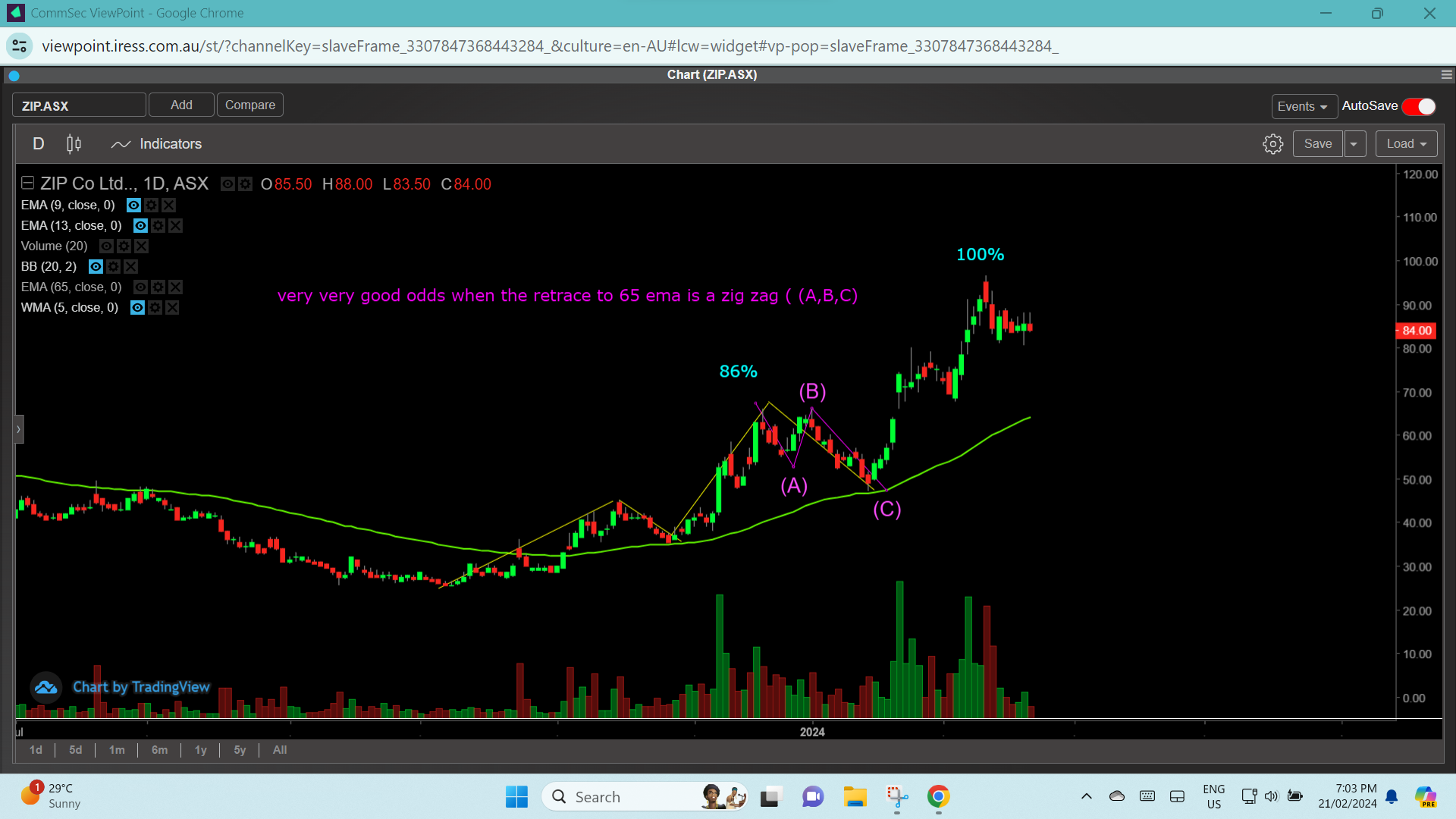Screen dimensions: 1456x819
Task: Click the Chrome address bar URL
Action: coord(550,46)
